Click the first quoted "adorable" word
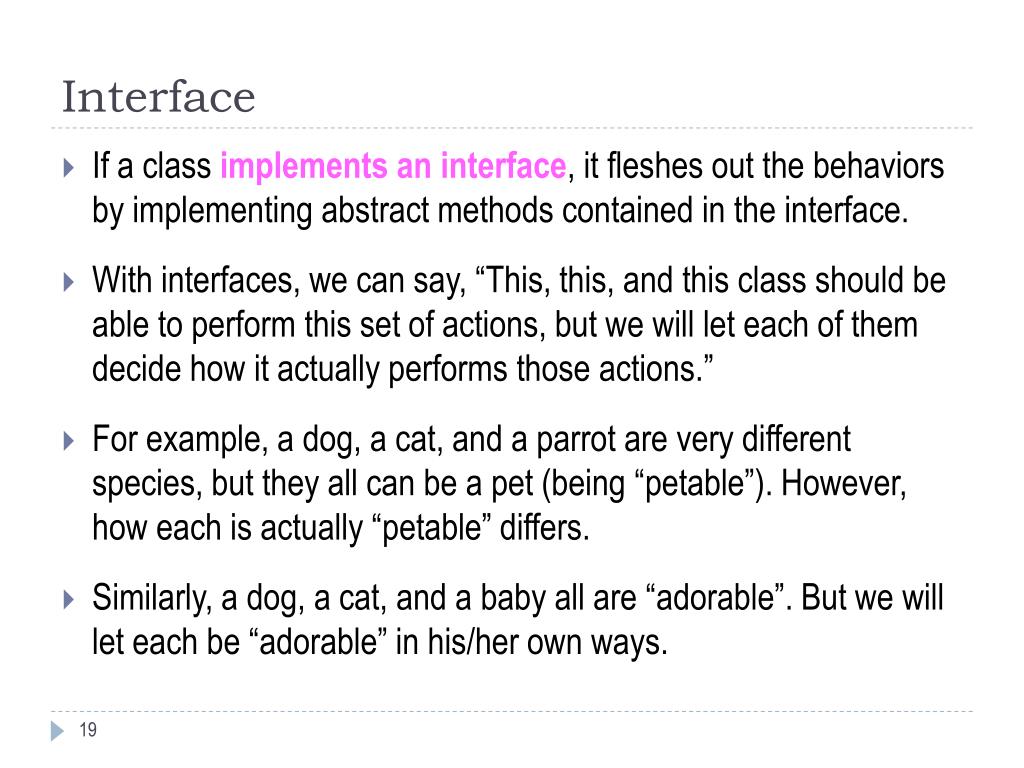Viewport: 1024px width, 768px height. (715, 598)
